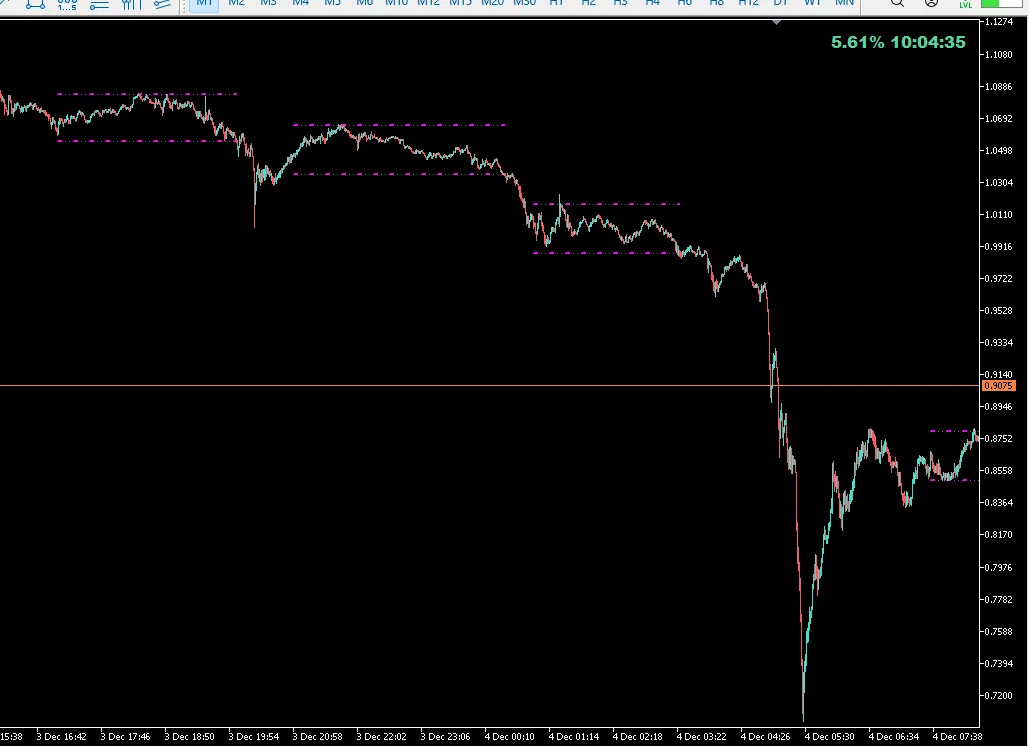This screenshot has width=1029, height=746.
Task: Click the M15 timeframe button
Action: [x=460, y=4]
